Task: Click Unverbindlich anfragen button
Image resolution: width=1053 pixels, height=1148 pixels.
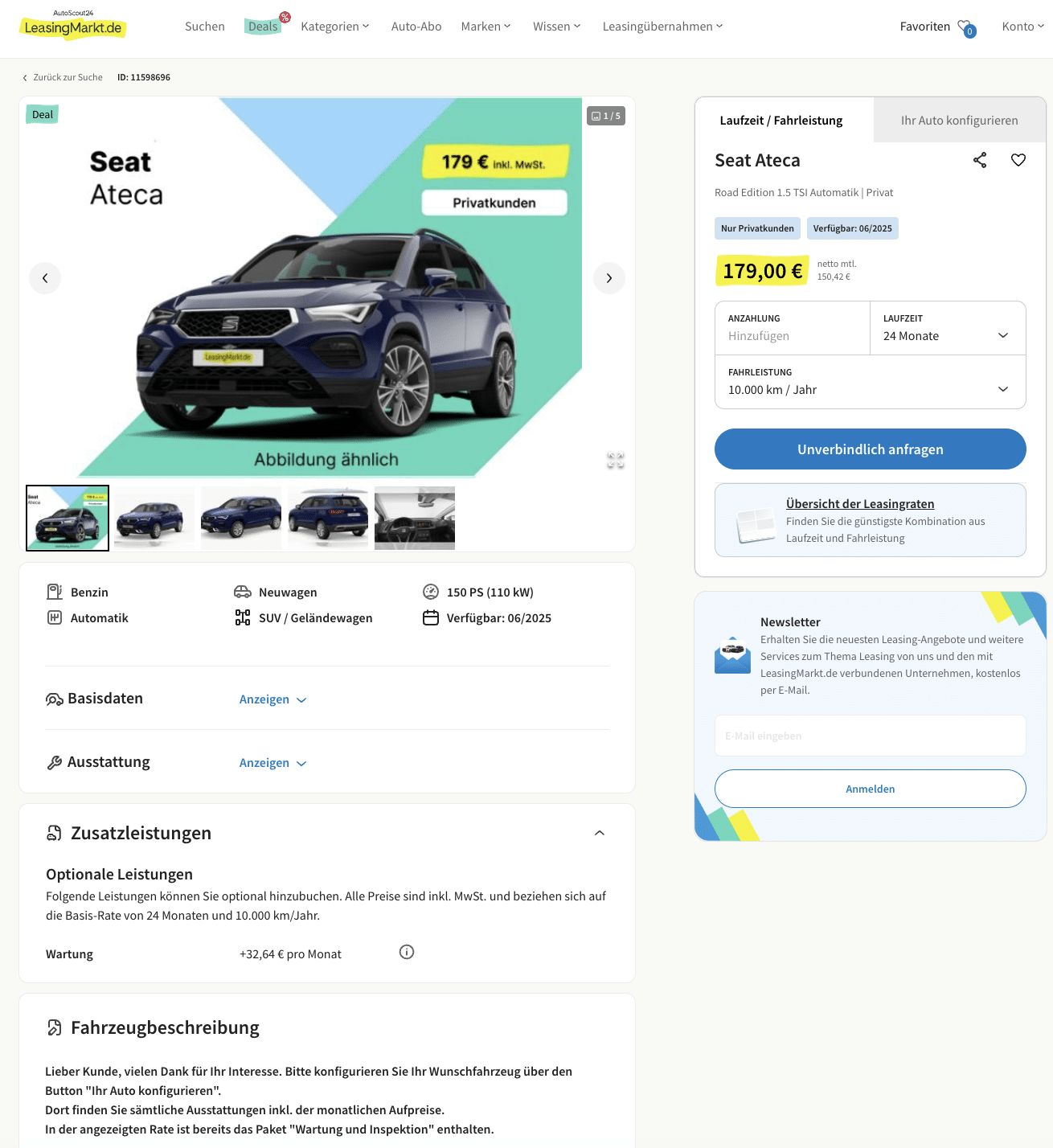Action: (870, 449)
